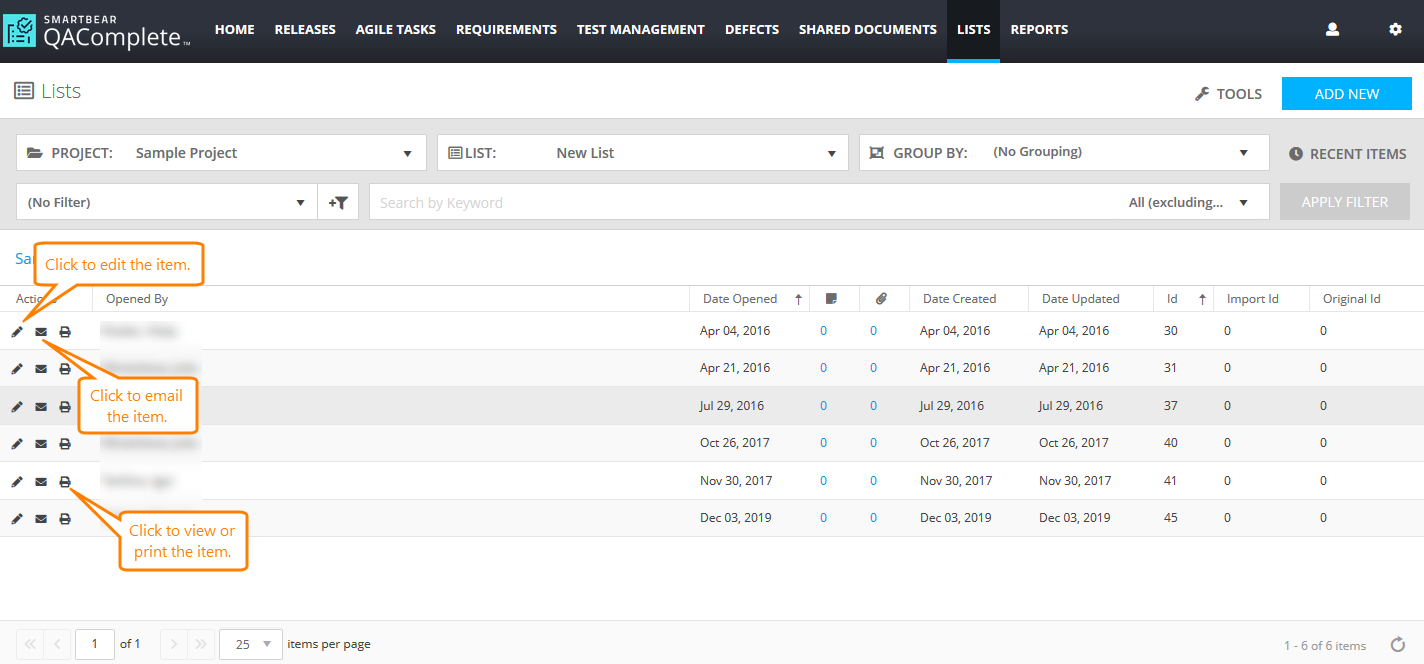The image size is (1424, 664).
Task: Open the user profile icon in the header
Action: pos(1332,30)
